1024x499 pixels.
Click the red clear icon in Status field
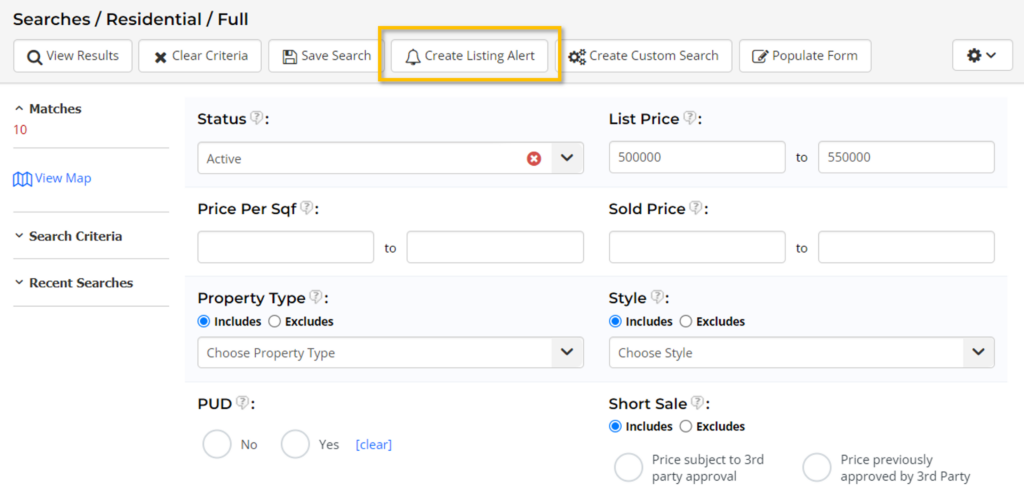[534, 158]
